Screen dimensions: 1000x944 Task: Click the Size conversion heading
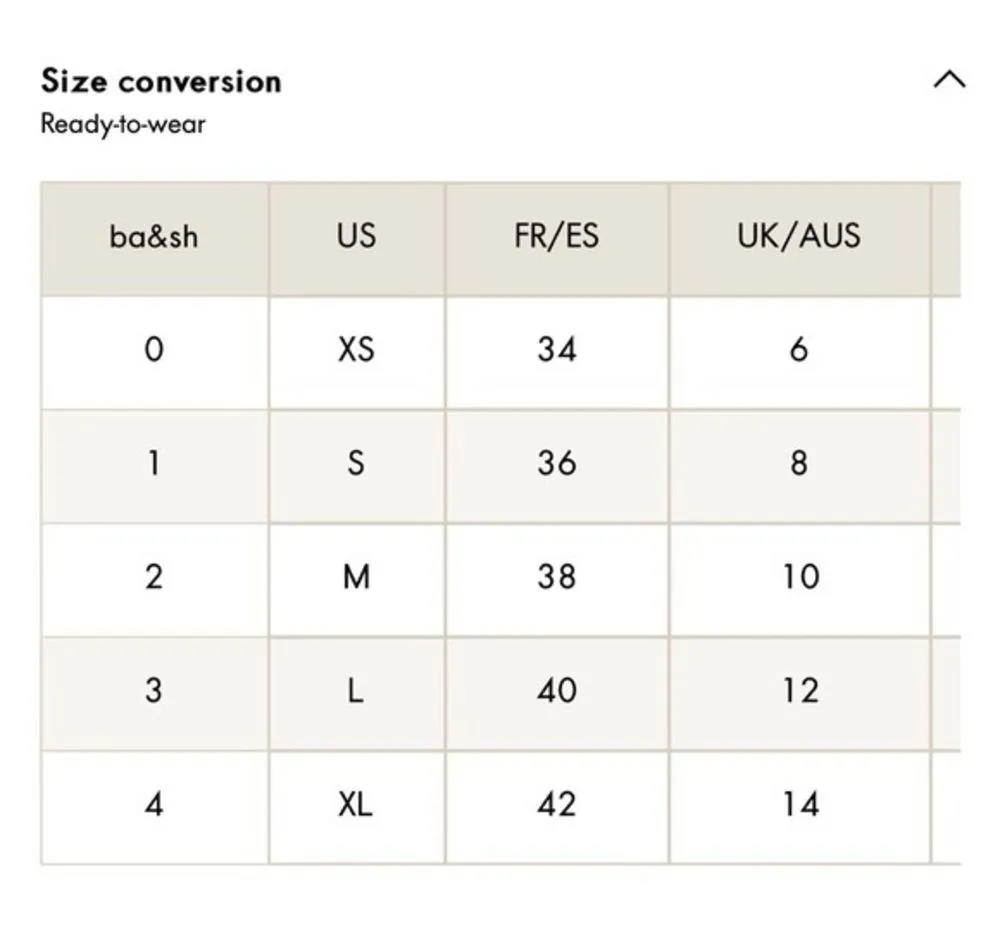tap(161, 81)
